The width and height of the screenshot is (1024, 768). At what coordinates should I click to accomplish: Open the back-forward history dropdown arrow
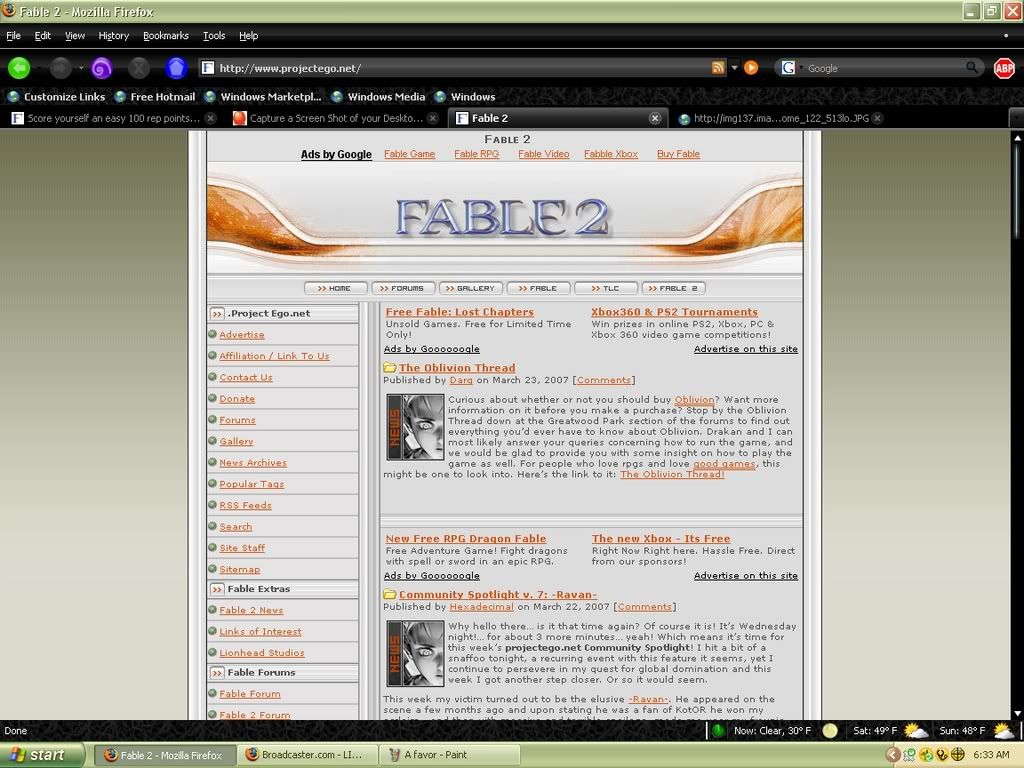point(81,68)
